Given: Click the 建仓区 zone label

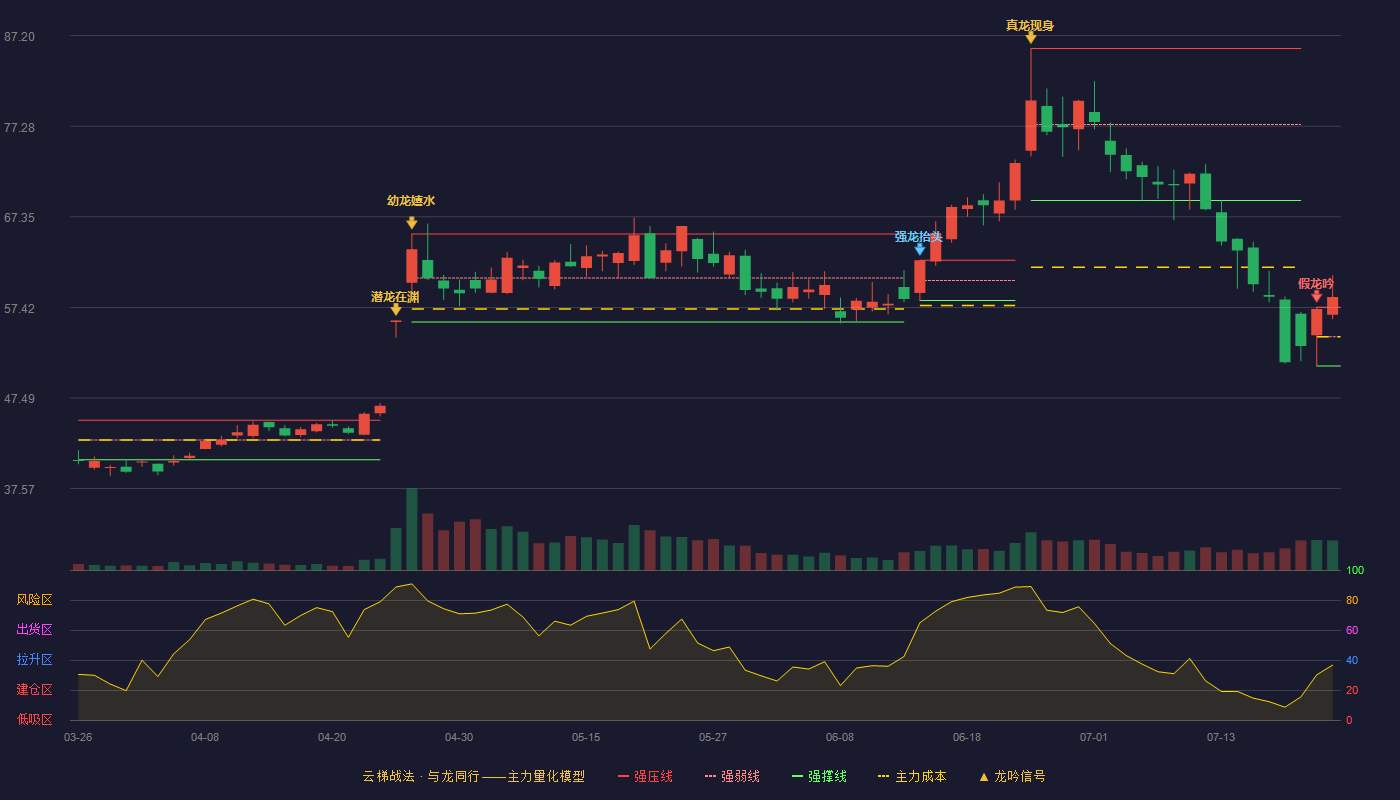Looking at the screenshot, I should (34, 690).
